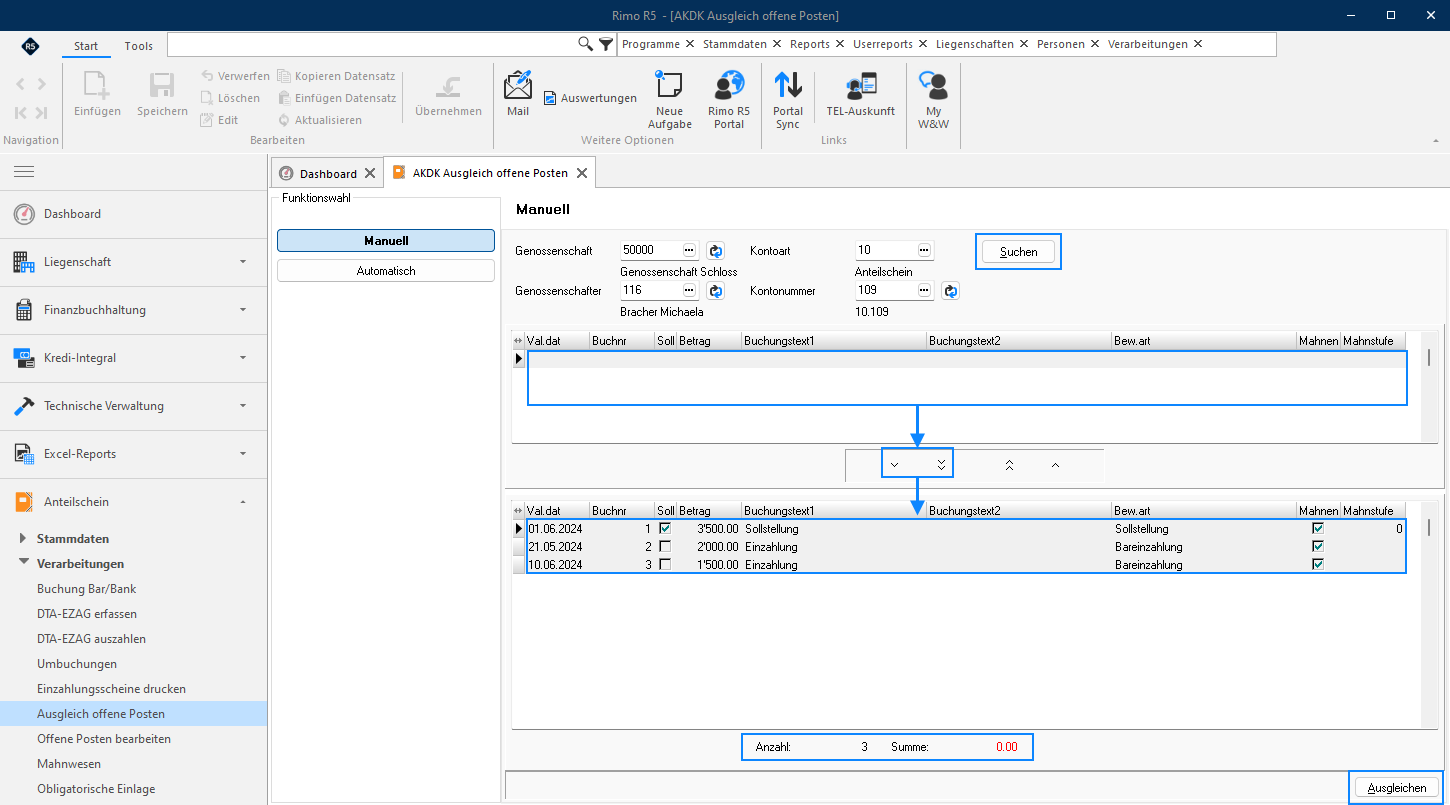The image size is (1450, 805).
Task: Switch to the Tools ribbon tab
Action: (139, 46)
